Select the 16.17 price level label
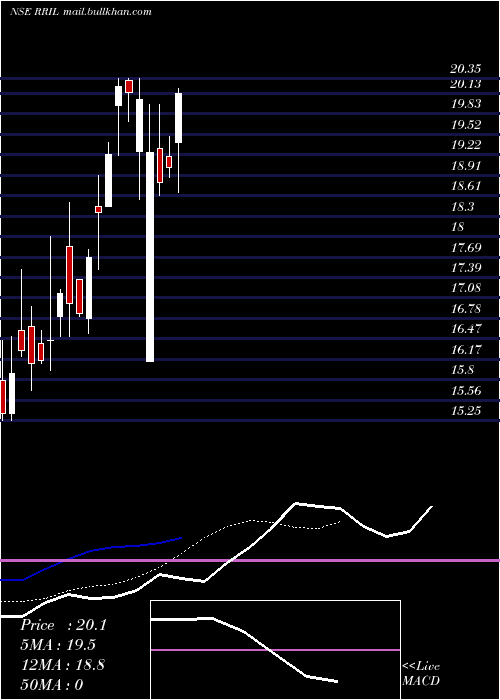This screenshot has height=700, width=500. click(x=466, y=349)
